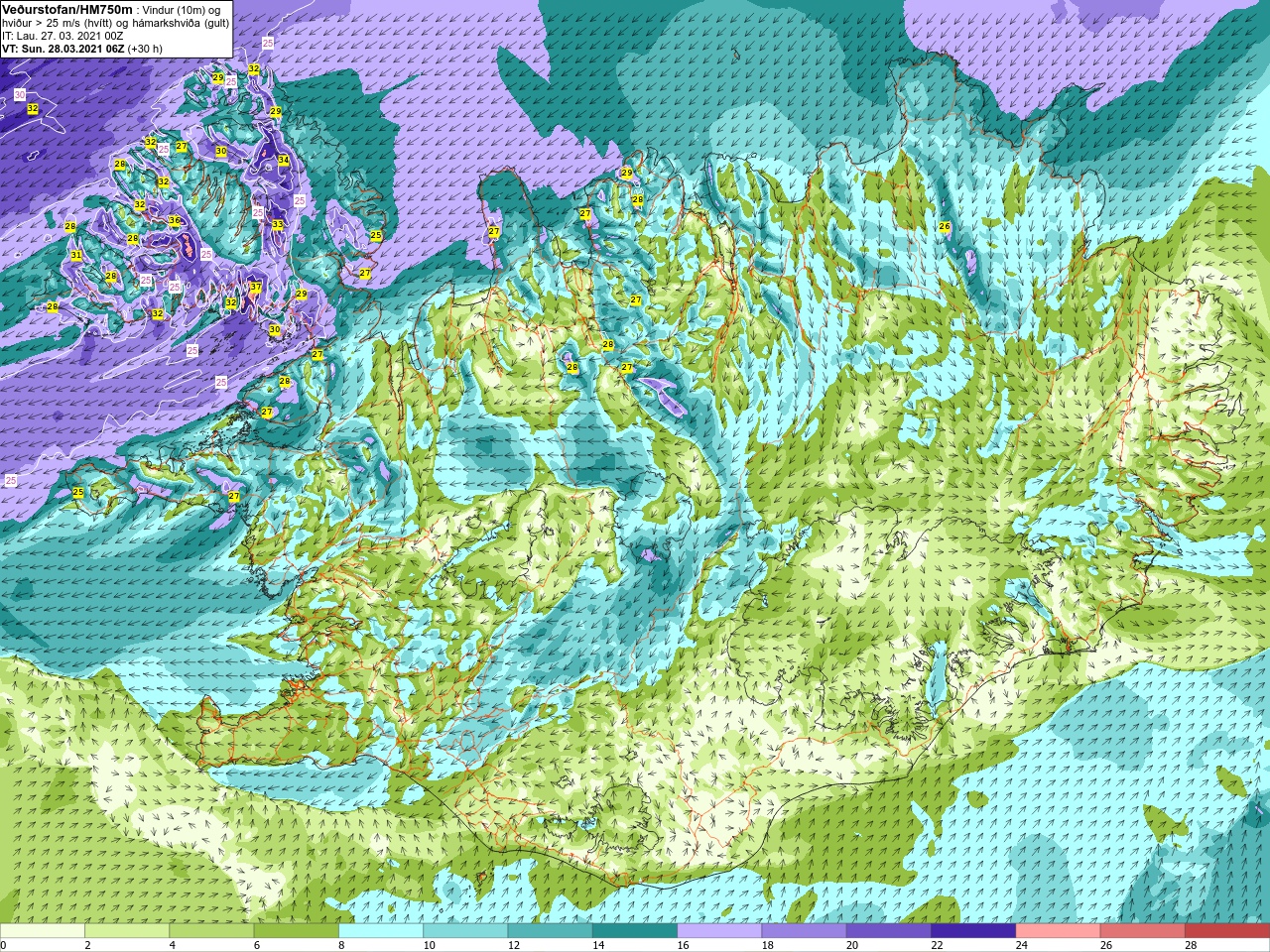Click the red legend swatch above 28 m/s

(1227, 931)
